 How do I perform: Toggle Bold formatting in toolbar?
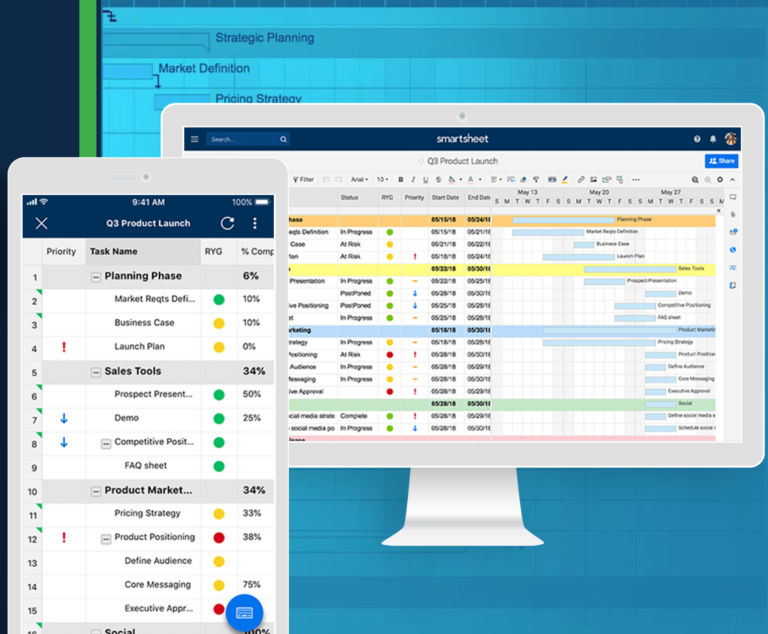tap(401, 180)
